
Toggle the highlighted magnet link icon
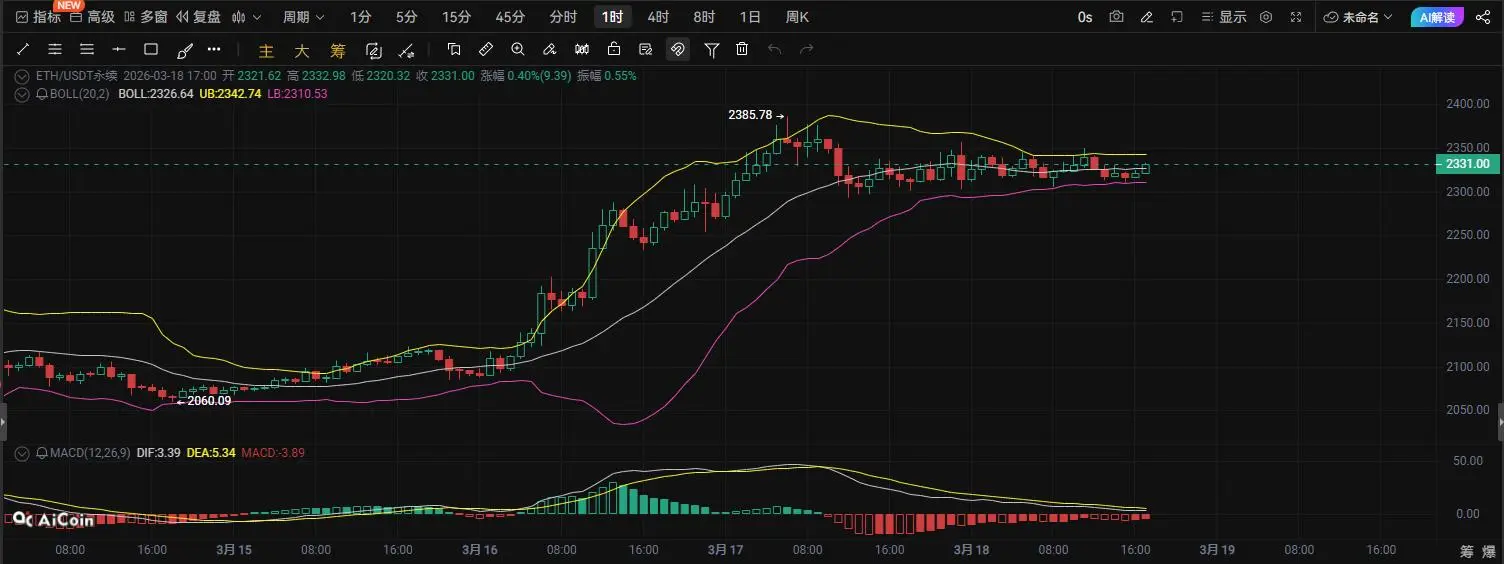(x=678, y=49)
